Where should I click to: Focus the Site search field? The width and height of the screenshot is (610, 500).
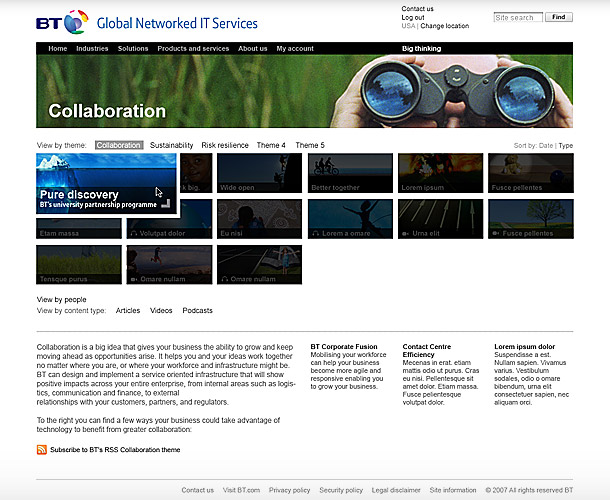click(518, 18)
